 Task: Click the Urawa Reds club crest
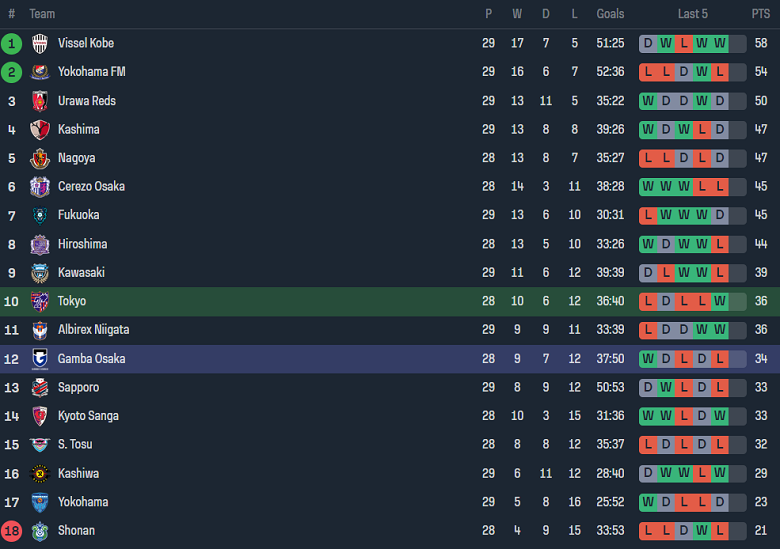pyautogui.click(x=40, y=101)
